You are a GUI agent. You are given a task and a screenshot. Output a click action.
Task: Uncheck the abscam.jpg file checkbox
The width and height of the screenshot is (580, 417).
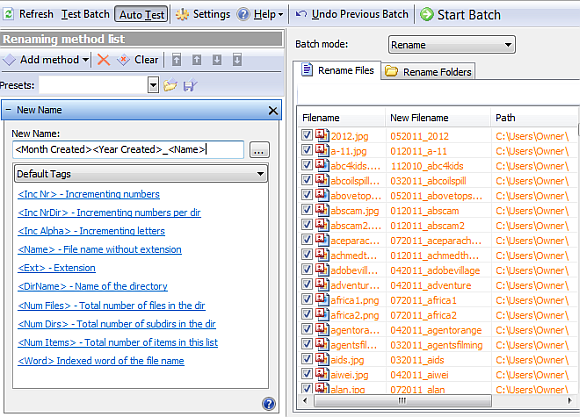(x=307, y=209)
